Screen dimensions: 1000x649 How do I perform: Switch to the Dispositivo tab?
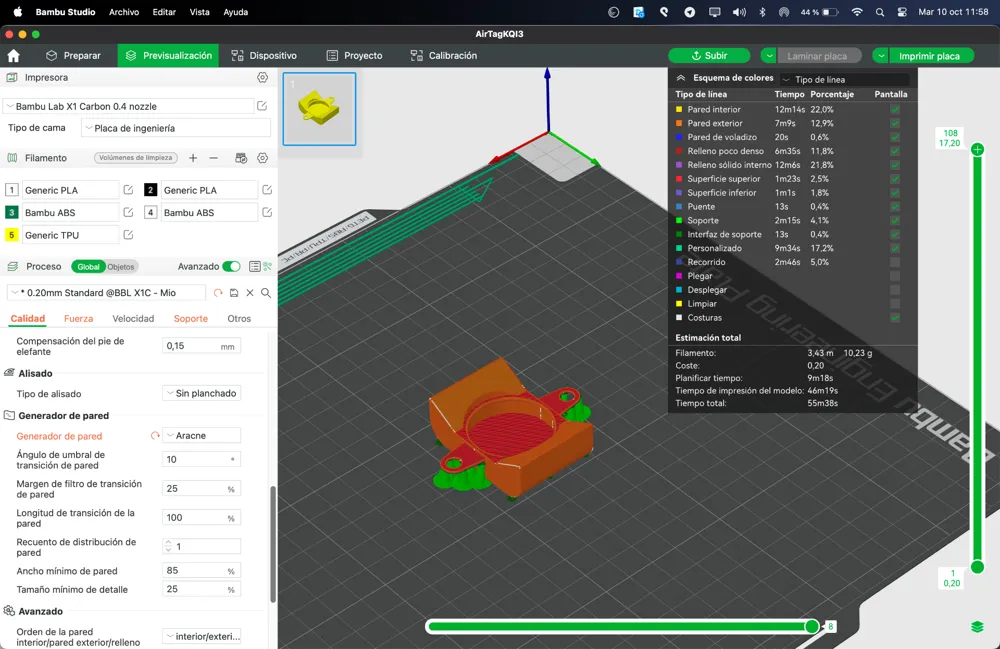point(264,55)
